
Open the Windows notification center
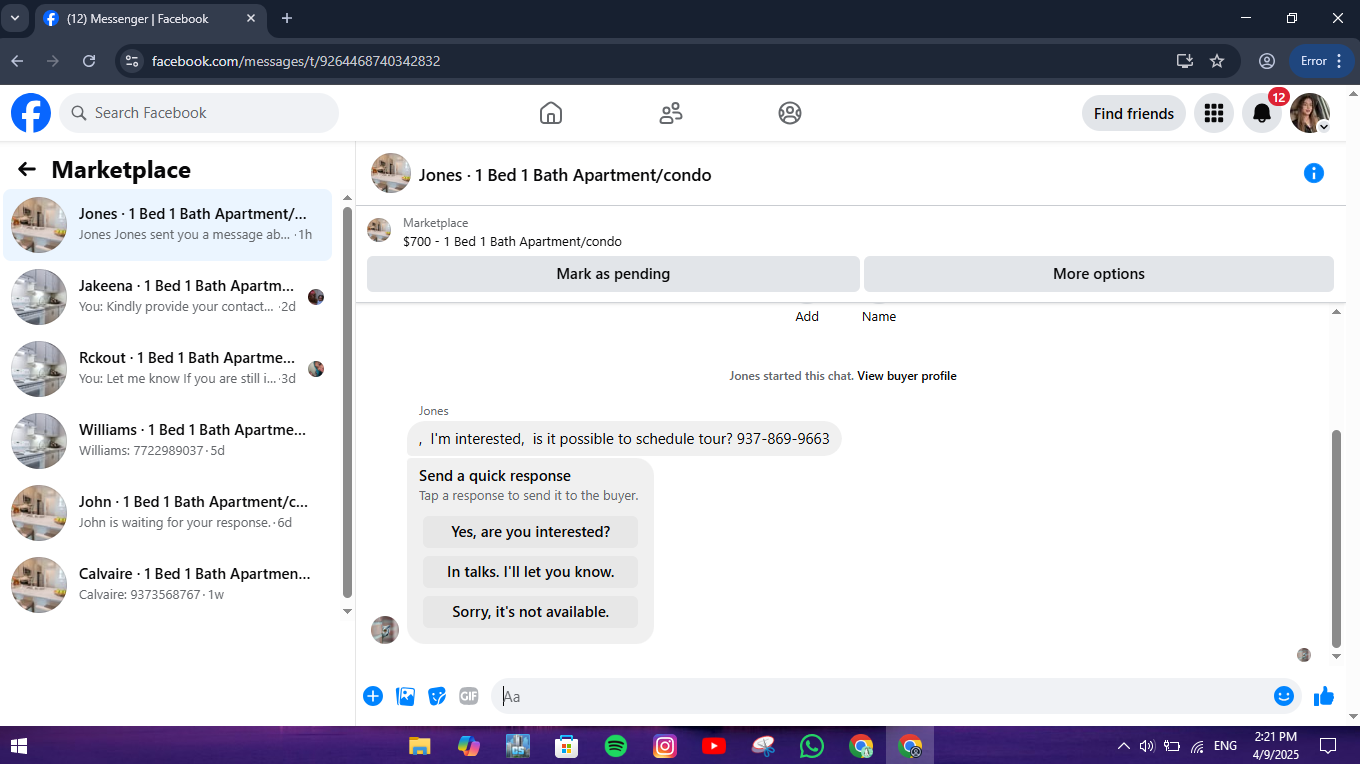[1328, 745]
